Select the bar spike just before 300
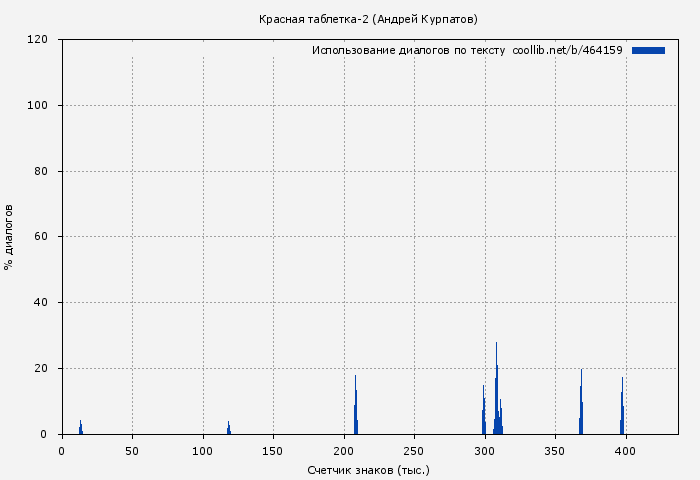700x480 pixels. [x=484, y=412]
